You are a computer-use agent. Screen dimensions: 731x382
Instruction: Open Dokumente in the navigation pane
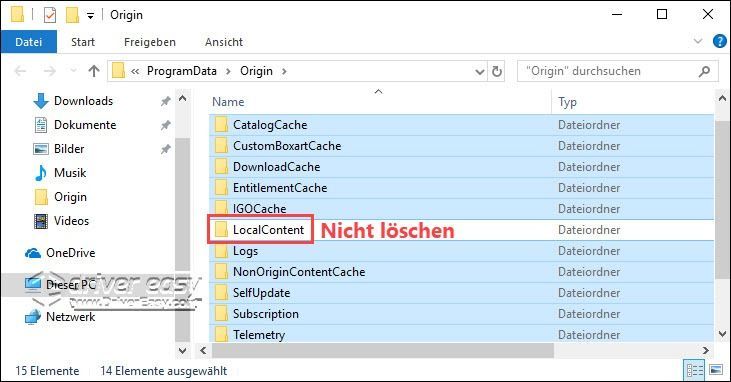(x=85, y=125)
